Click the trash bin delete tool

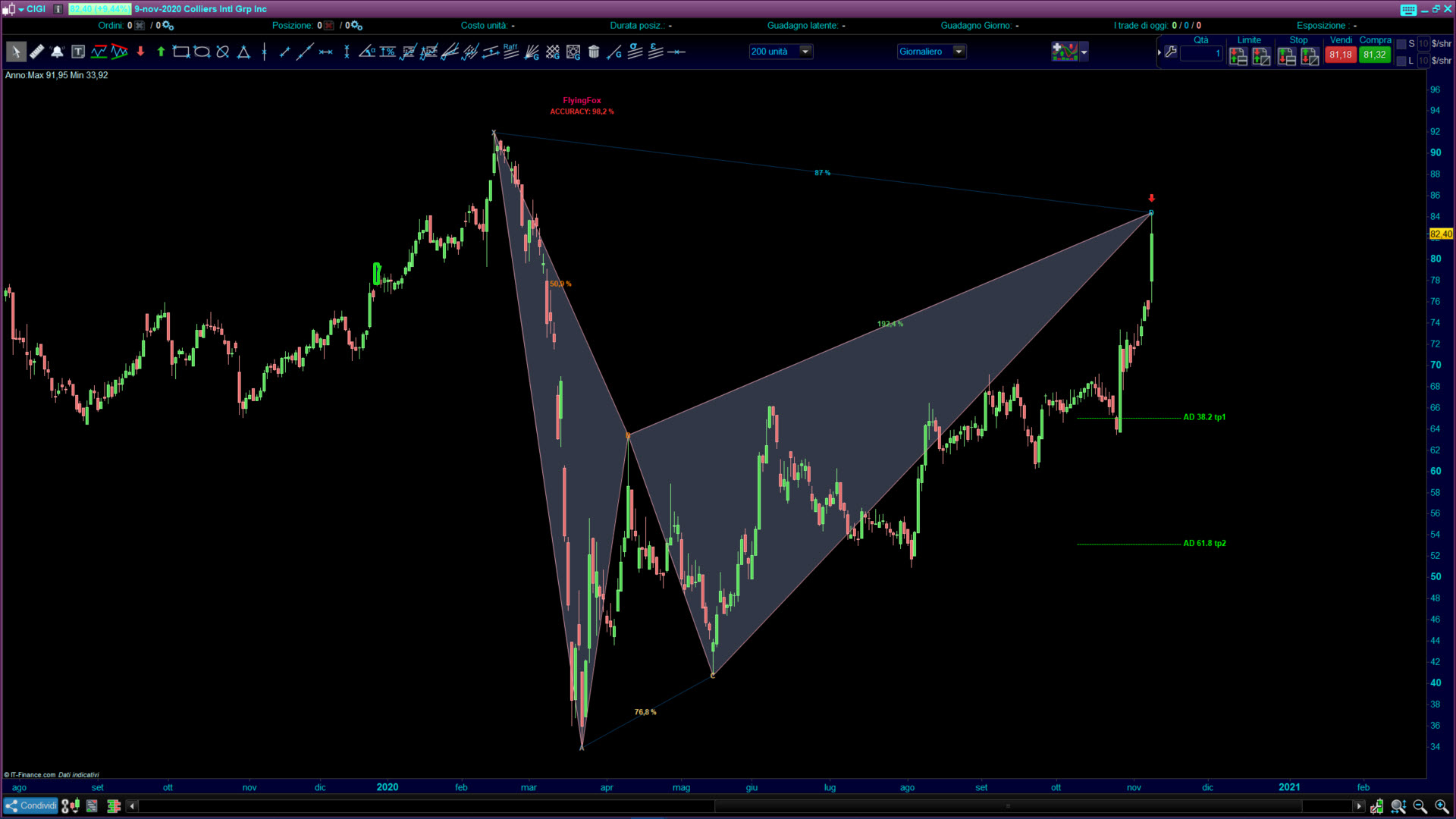(x=594, y=52)
